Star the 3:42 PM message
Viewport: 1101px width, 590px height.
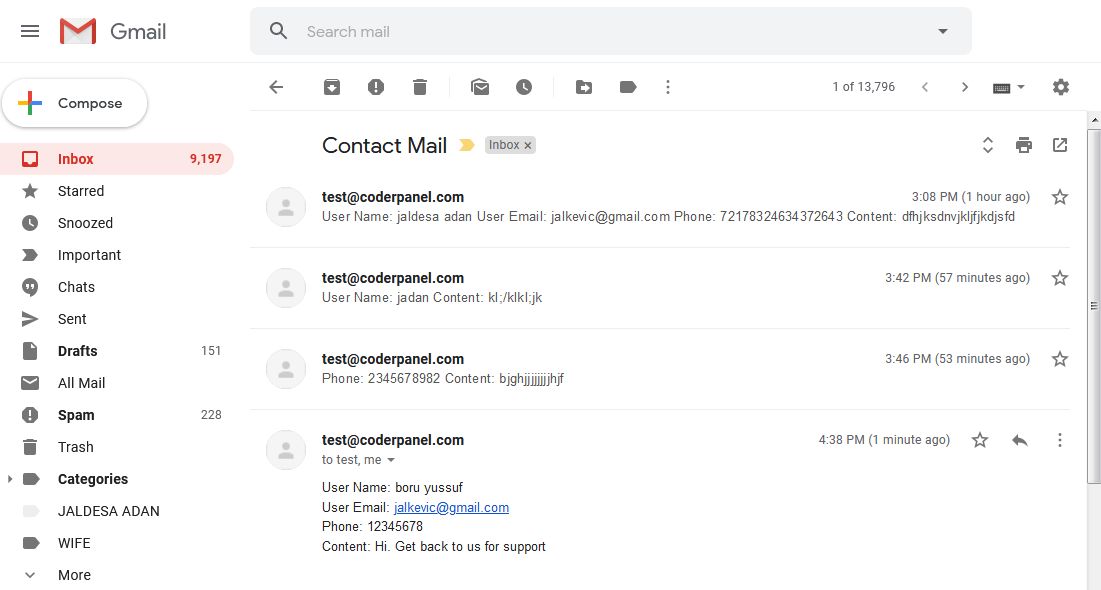pos(1060,278)
